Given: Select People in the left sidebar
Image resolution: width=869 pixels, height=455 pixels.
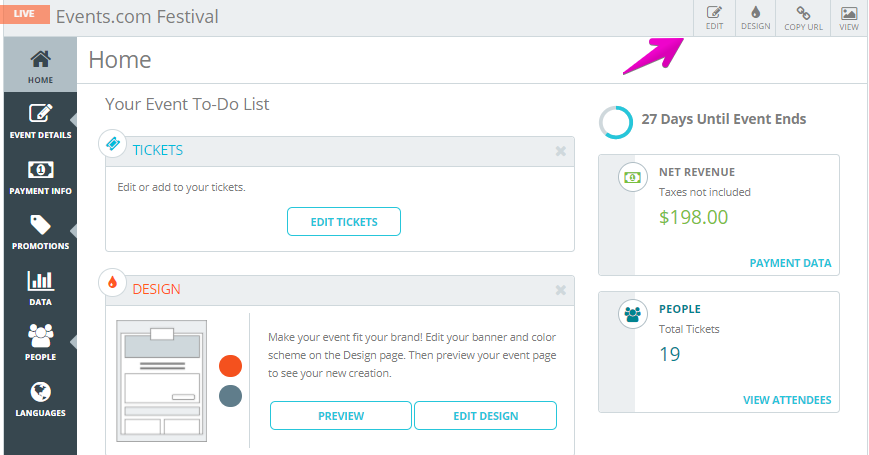Looking at the screenshot, I should coord(40,342).
